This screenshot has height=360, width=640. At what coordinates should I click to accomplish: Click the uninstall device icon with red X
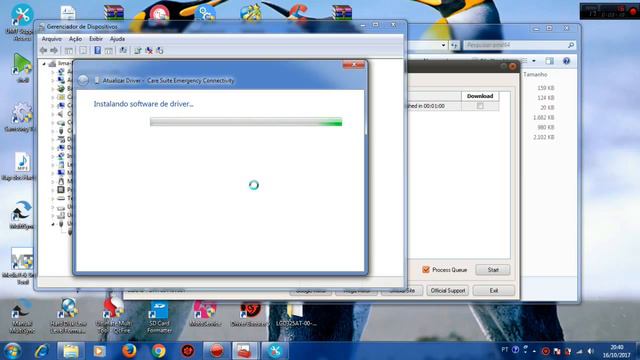point(149,51)
